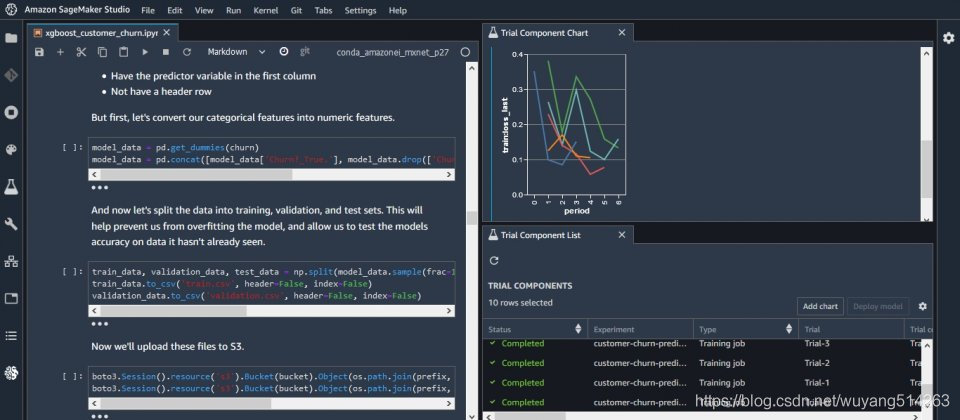Open the Tabs menu

323,10
